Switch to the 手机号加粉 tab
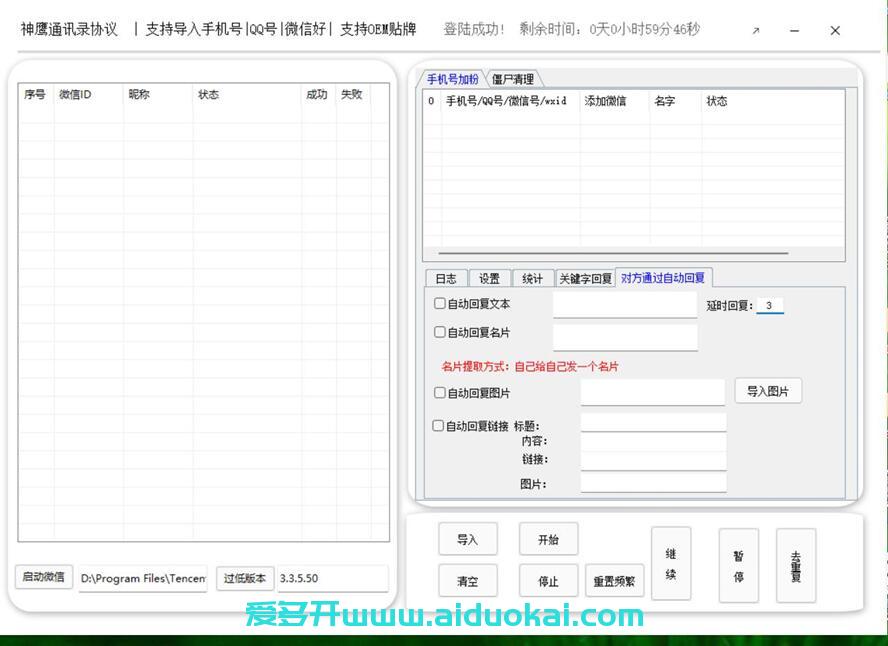This screenshot has height=646, width=888. pyautogui.click(x=452, y=79)
